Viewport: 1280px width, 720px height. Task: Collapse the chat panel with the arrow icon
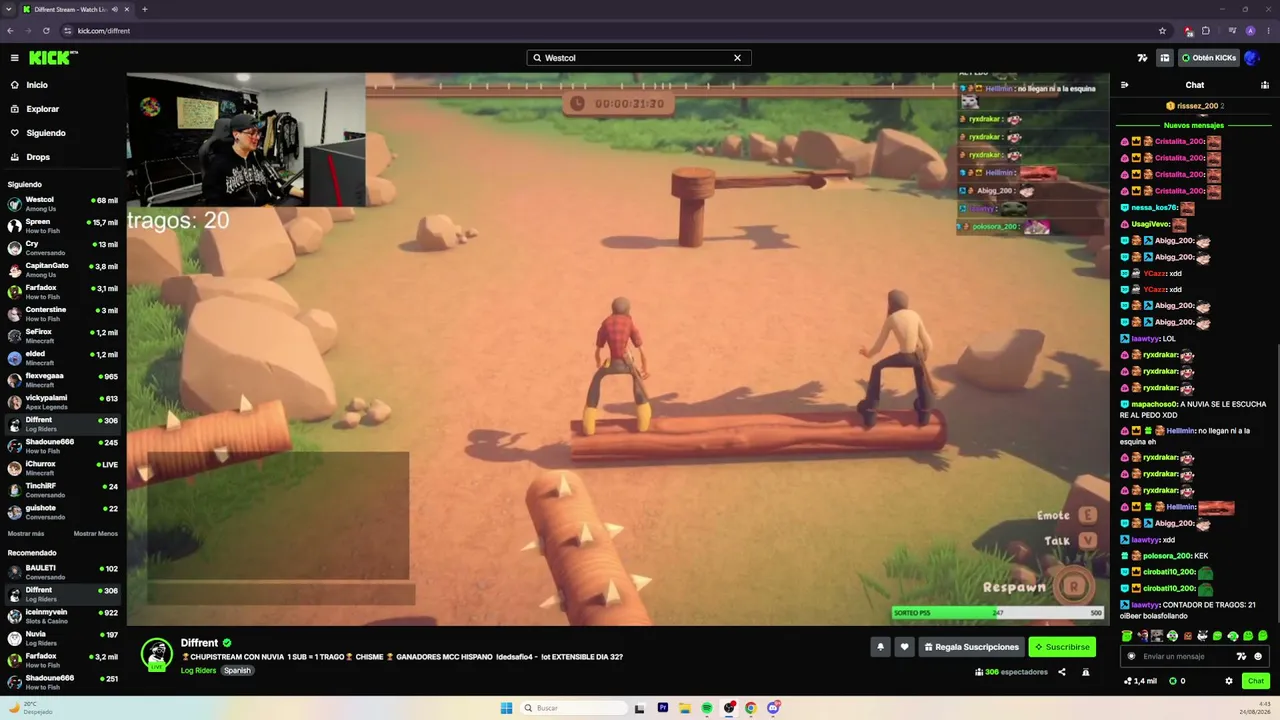1125,85
